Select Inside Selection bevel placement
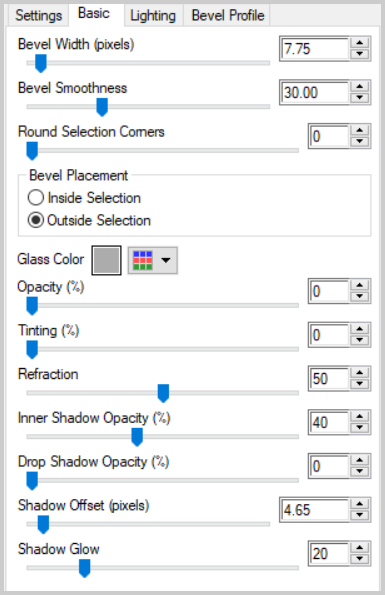 tap(84, 198)
